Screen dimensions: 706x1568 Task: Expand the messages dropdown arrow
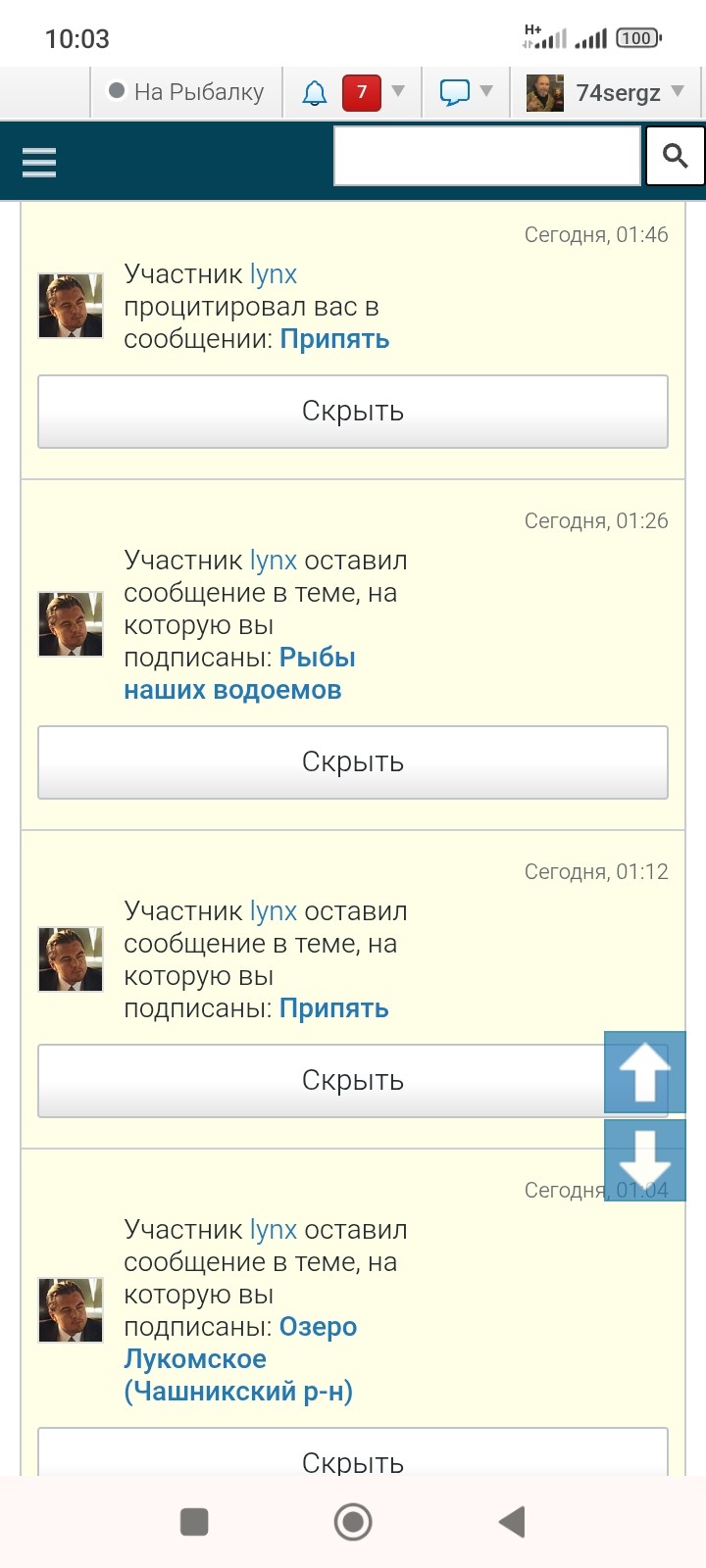point(486,92)
